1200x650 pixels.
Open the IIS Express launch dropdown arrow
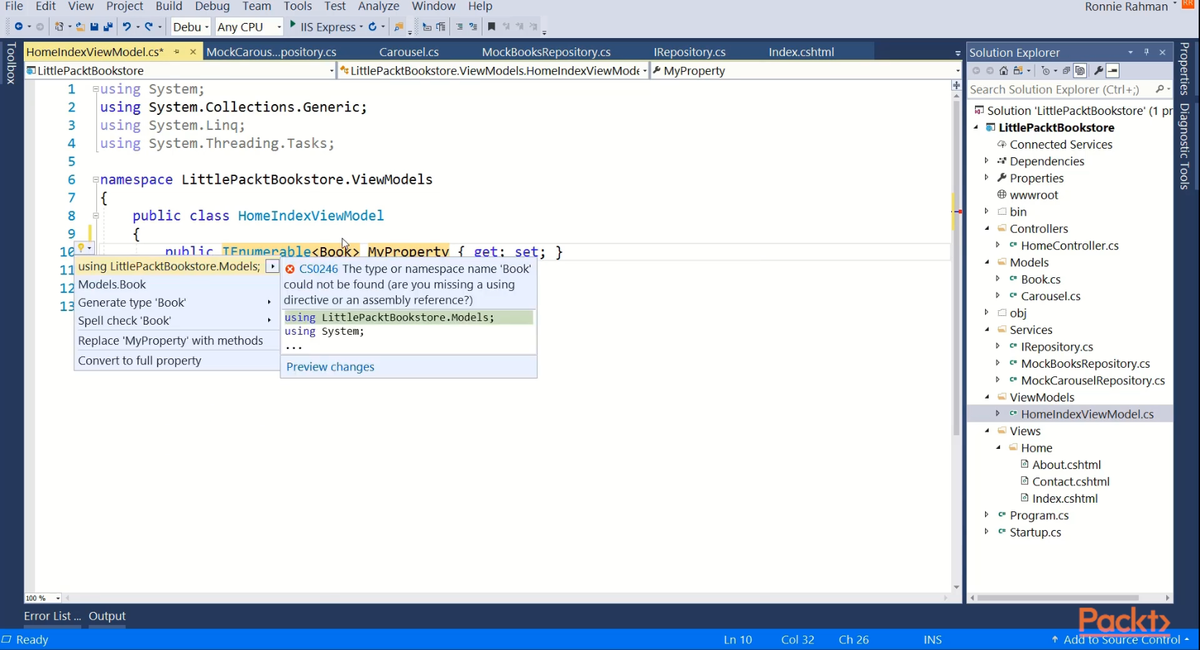click(x=361, y=27)
